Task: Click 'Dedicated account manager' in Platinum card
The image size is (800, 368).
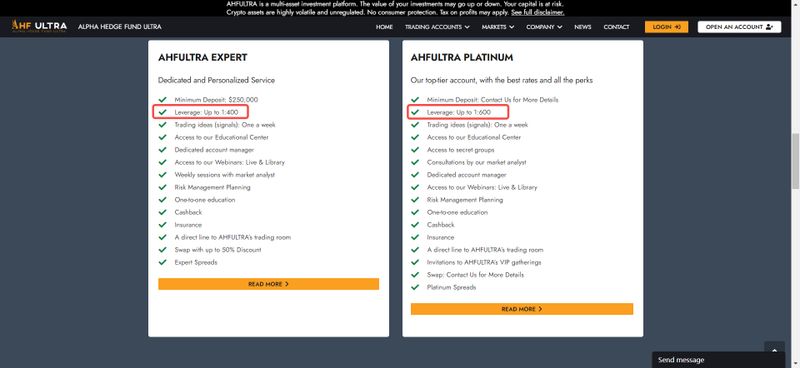Action: tap(466, 175)
